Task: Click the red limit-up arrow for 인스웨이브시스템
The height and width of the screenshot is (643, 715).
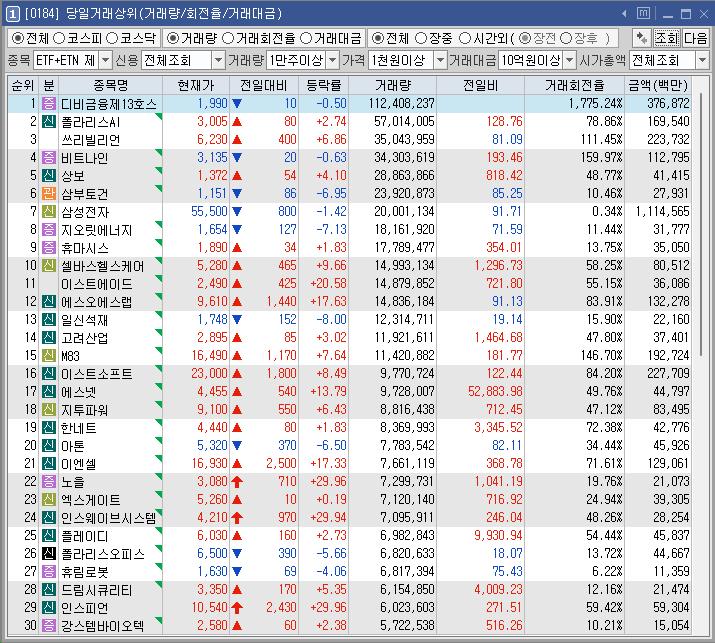Action: point(237,518)
